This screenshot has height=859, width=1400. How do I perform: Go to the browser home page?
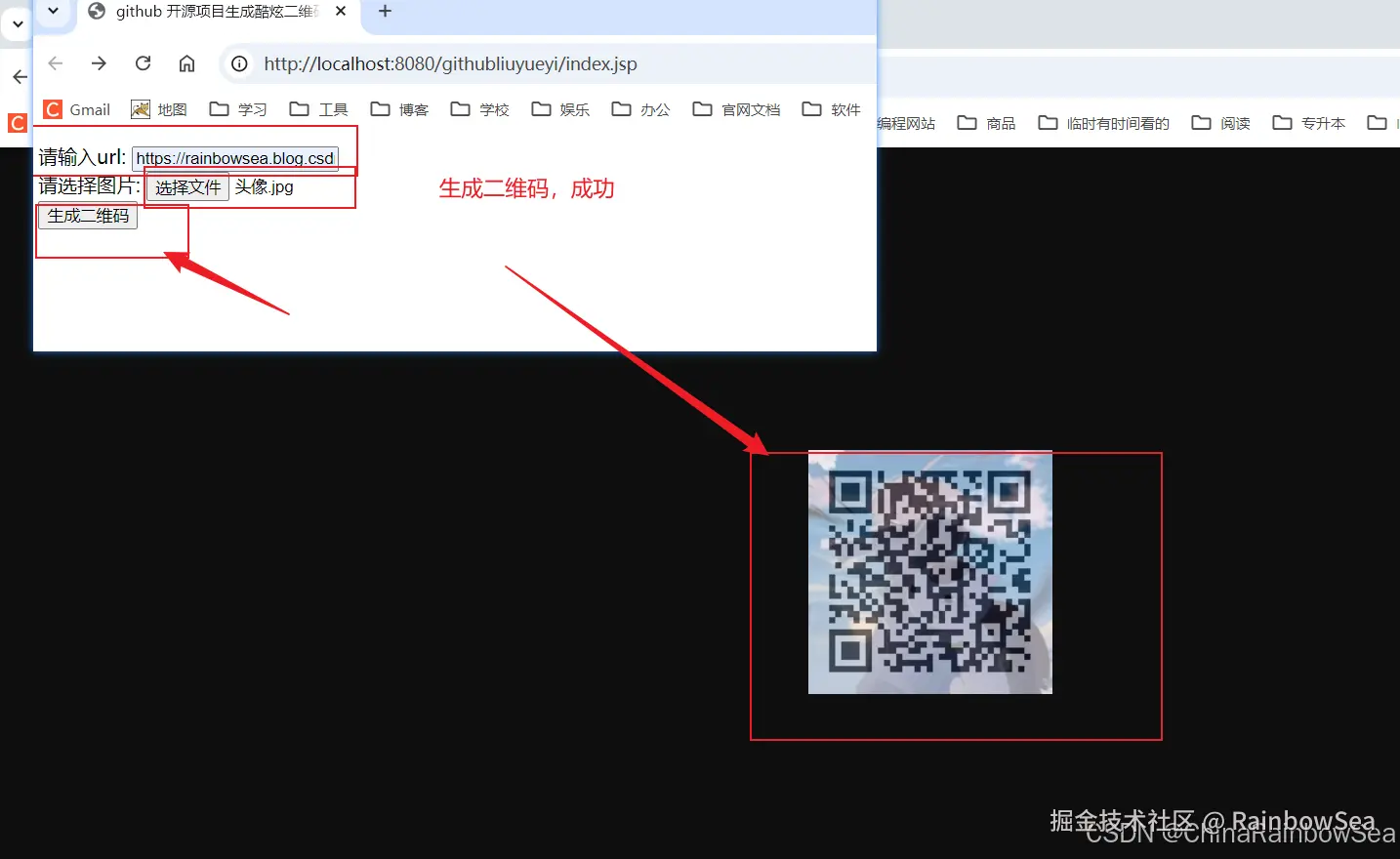[186, 63]
